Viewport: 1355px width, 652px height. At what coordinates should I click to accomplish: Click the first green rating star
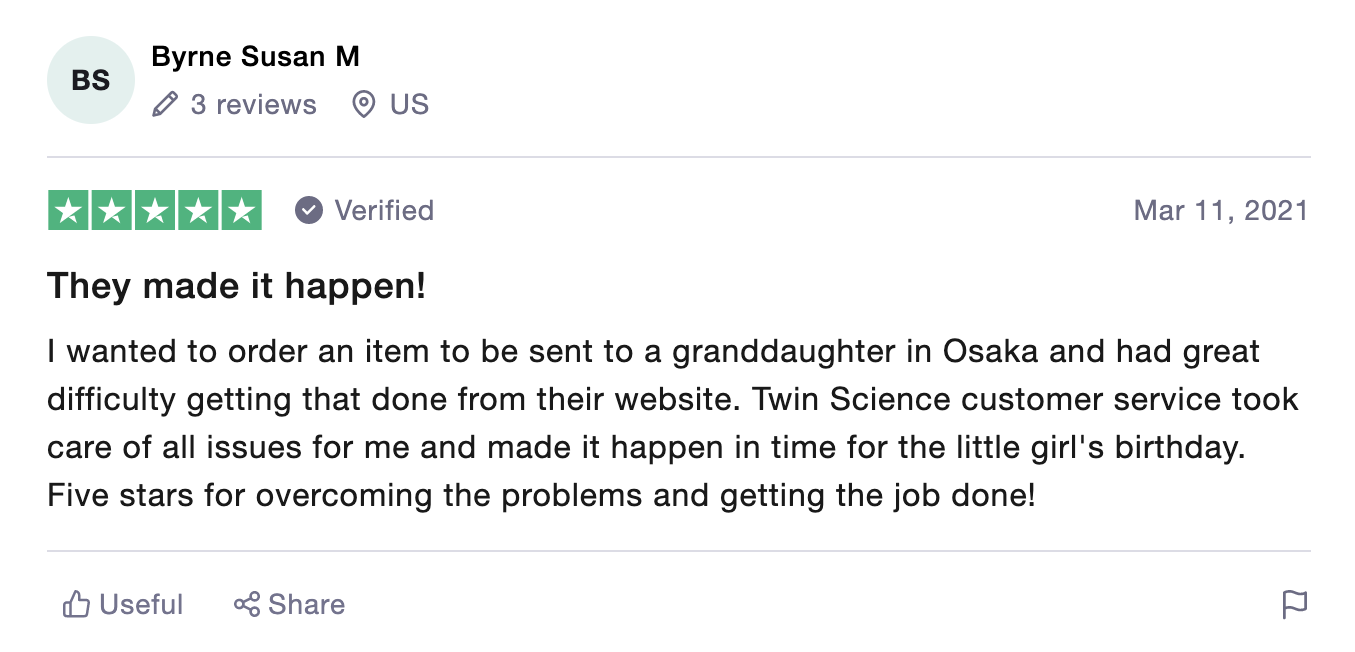[69, 210]
